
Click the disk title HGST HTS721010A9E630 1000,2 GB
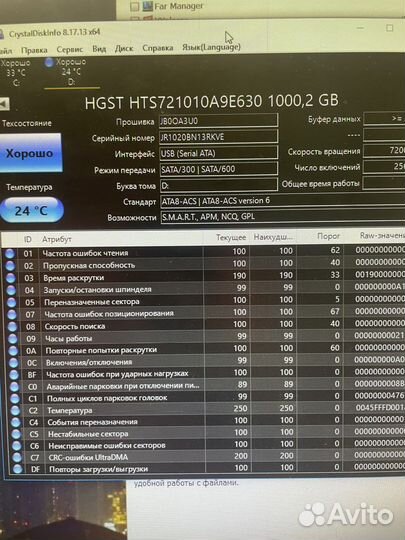tap(211, 101)
